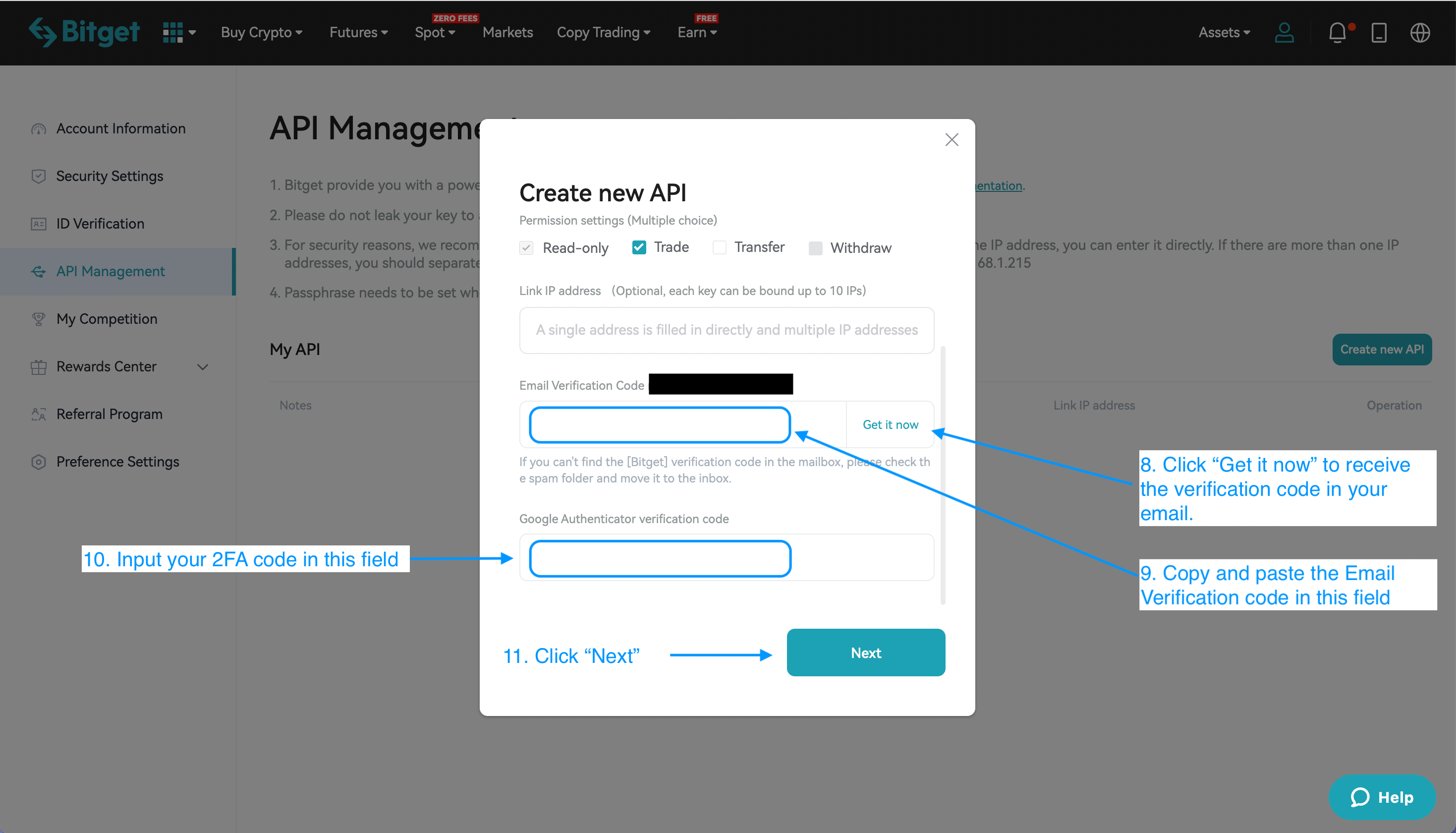Click the Next button
Image resolution: width=1456 pixels, height=833 pixels.
[x=865, y=653]
